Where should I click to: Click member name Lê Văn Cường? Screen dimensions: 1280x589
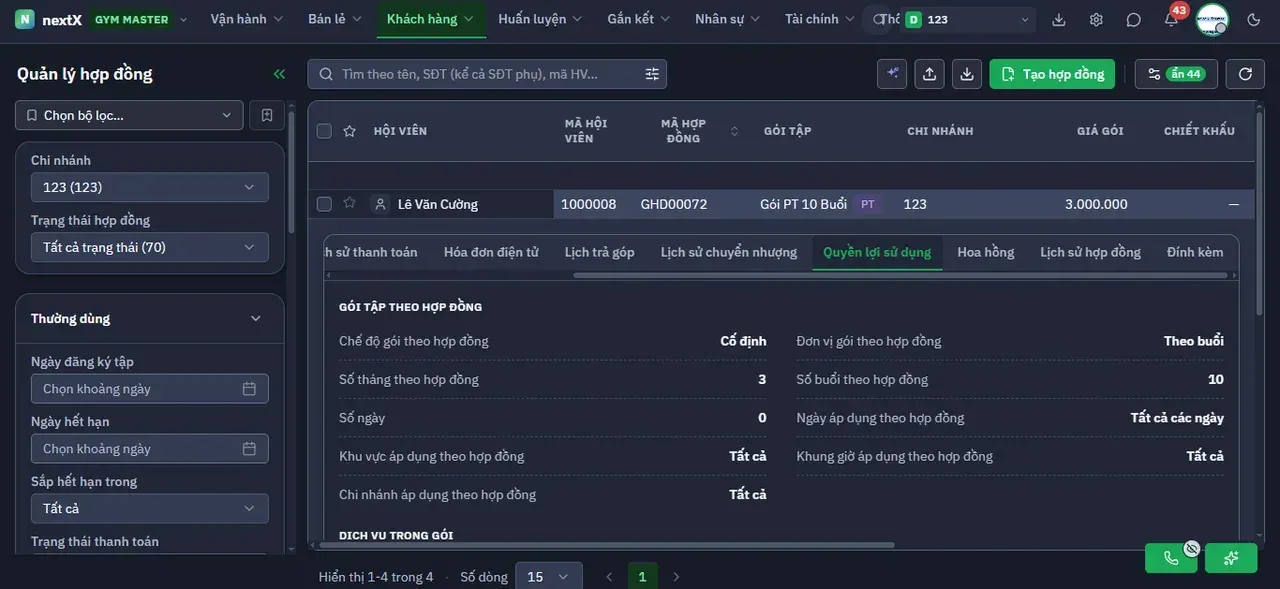coord(438,204)
